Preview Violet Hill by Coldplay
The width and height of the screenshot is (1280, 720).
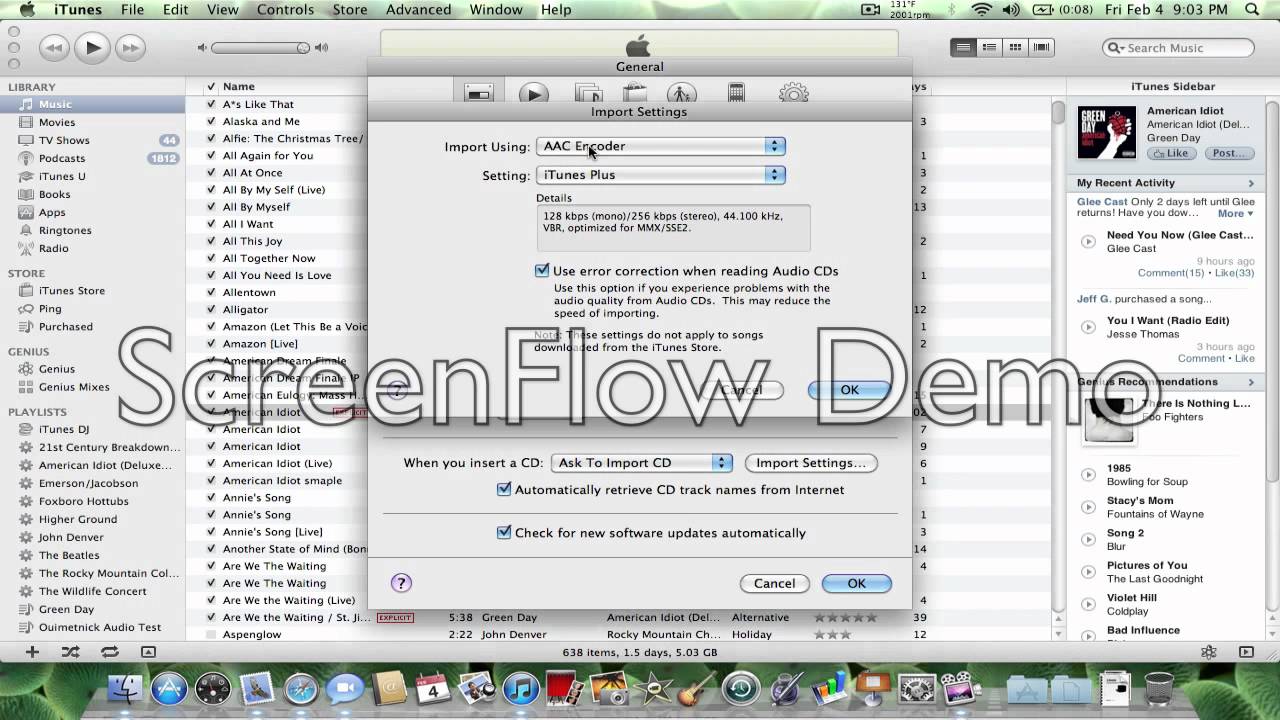coord(1088,604)
